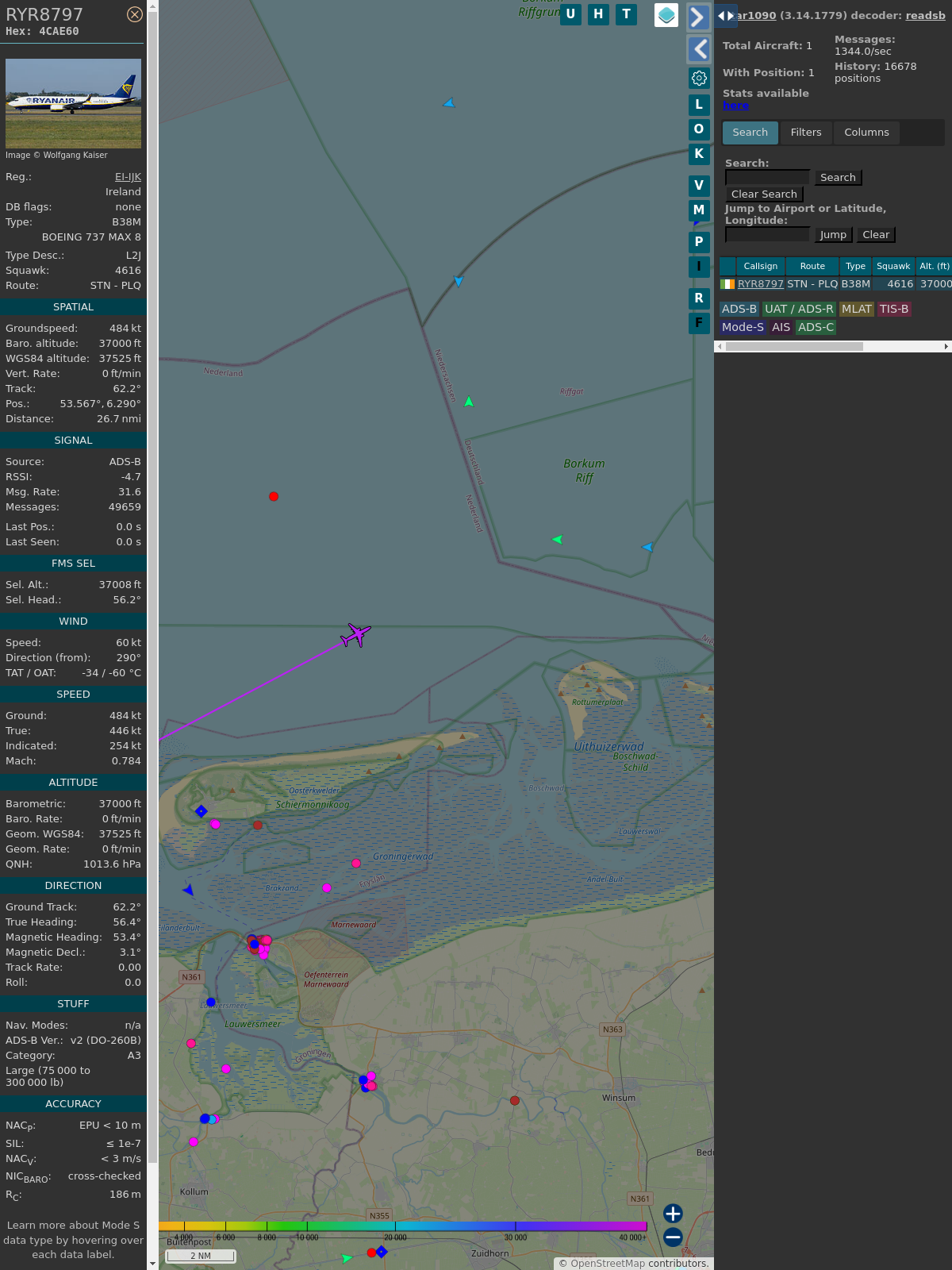Image resolution: width=952 pixels, height=1270 pixels.
Task: Click the Jump to Airport input field
Action: tap(767, 235)
